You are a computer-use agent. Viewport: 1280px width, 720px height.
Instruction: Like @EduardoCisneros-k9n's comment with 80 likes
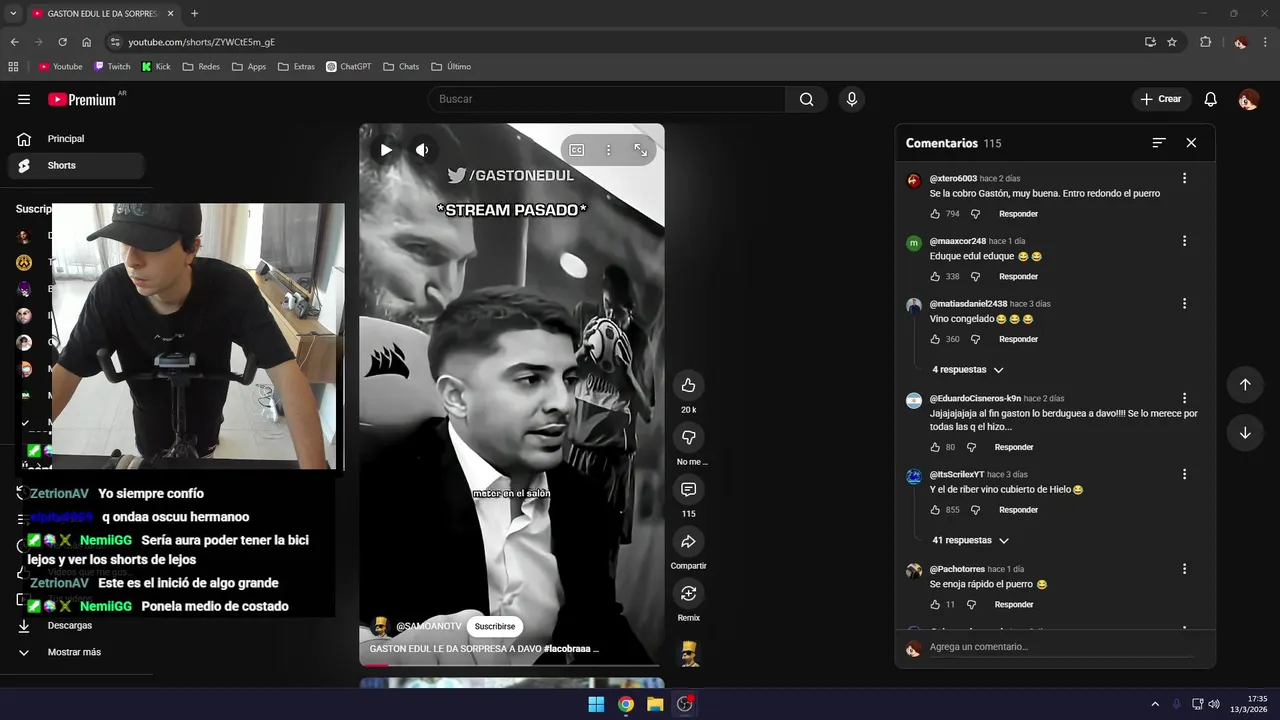click(x=935, y=447)
